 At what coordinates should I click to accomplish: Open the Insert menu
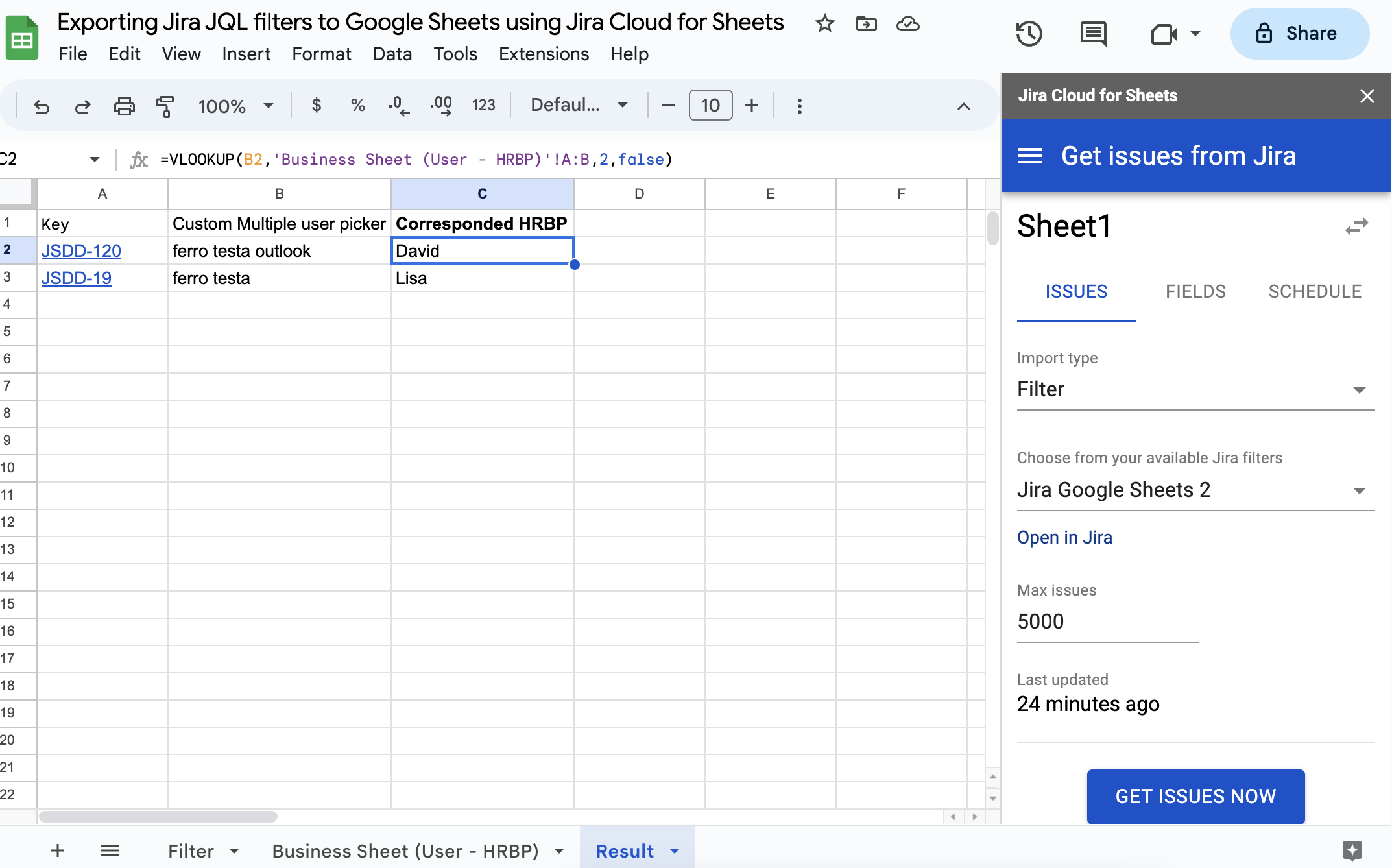point(246,54)
